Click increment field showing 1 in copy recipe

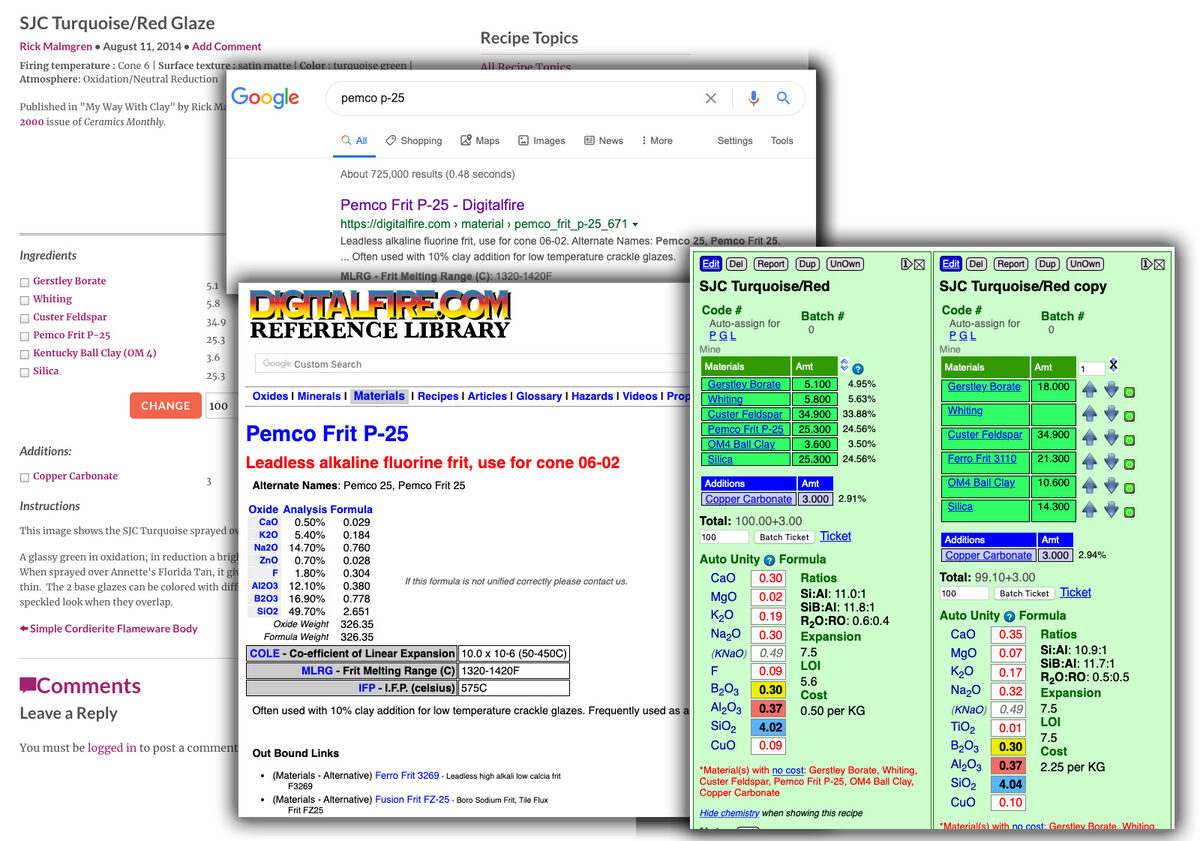click(x=1090, y=368)
